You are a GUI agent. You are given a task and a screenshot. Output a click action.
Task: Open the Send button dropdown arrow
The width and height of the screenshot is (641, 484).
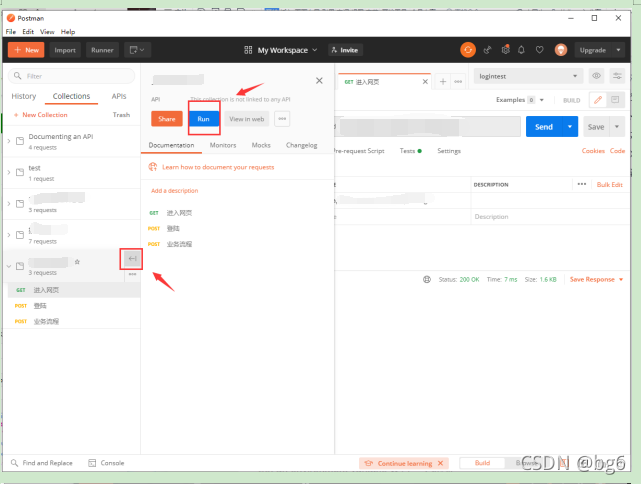[570, 127]
